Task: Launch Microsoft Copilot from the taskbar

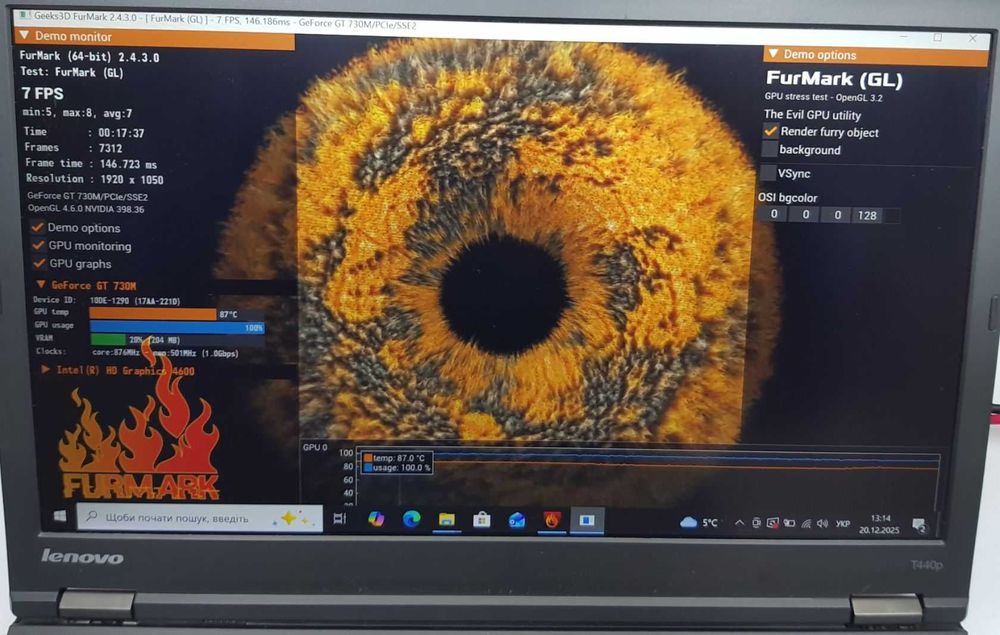Action: pyautogui.click(x=376, y=519)
